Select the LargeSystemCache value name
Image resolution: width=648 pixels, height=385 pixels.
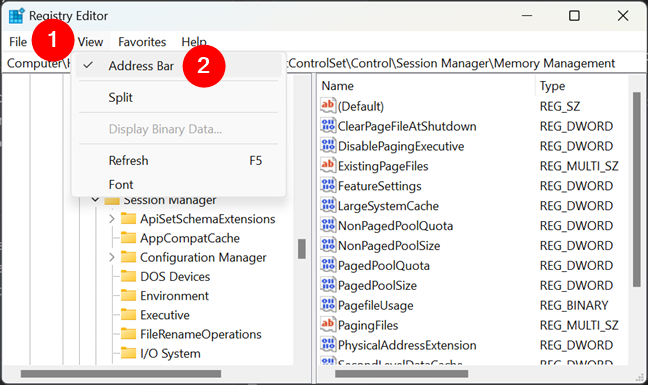[388, 206]
